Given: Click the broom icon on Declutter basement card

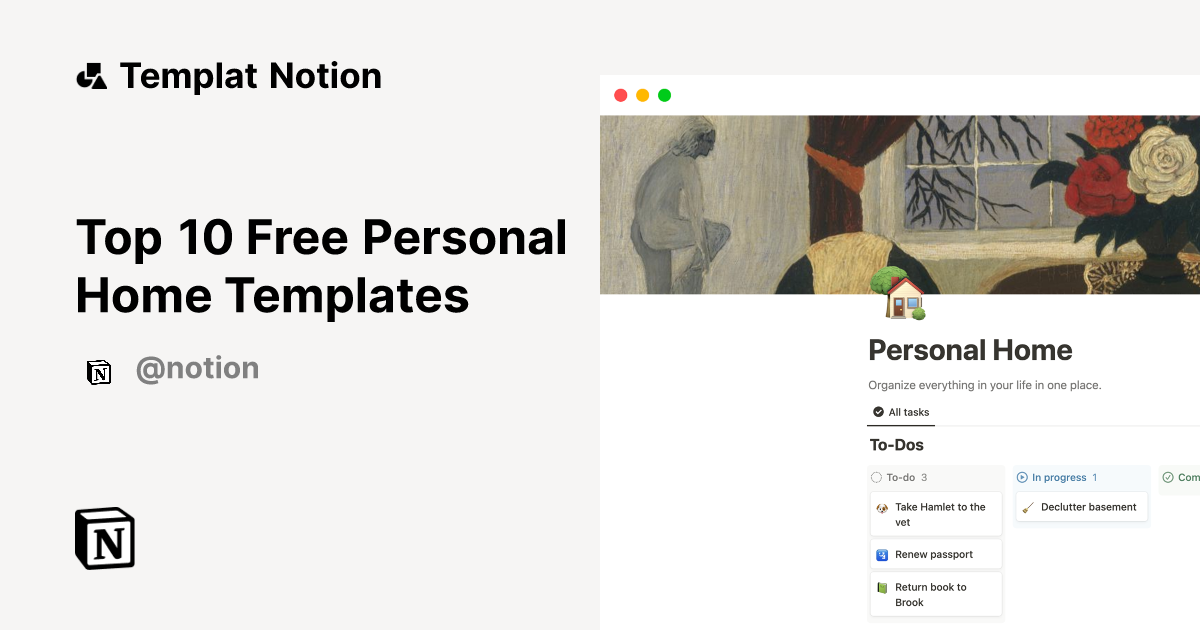Looking at the screenshot, I should pyautogui.click(x=1029, y=507).
